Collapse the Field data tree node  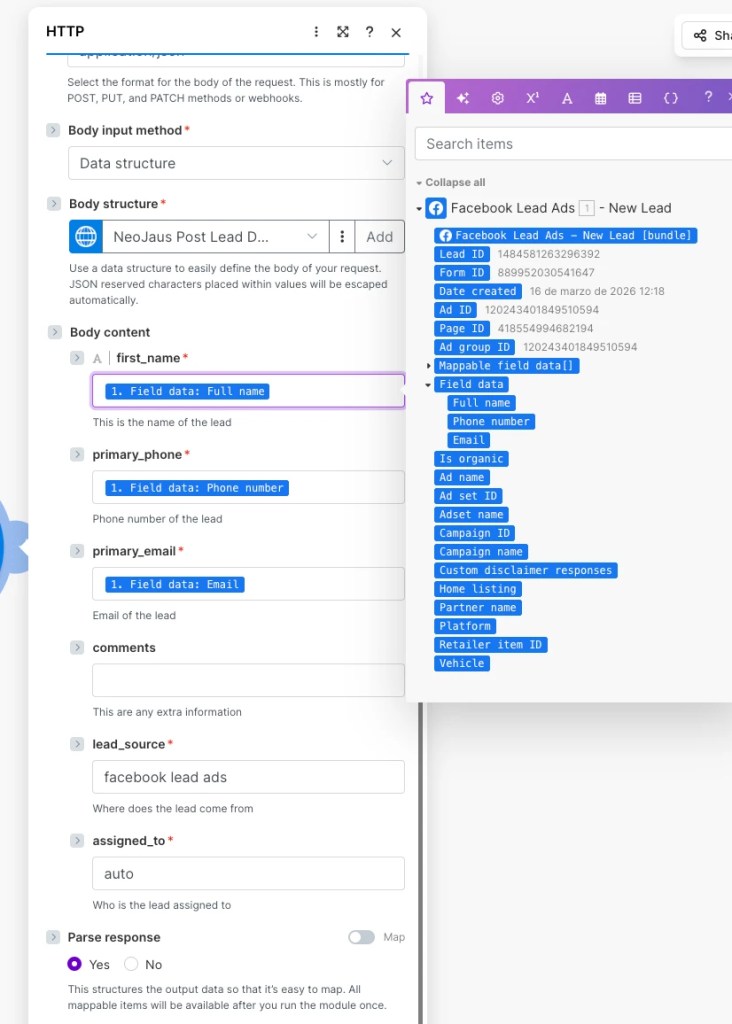coord(429,385)
